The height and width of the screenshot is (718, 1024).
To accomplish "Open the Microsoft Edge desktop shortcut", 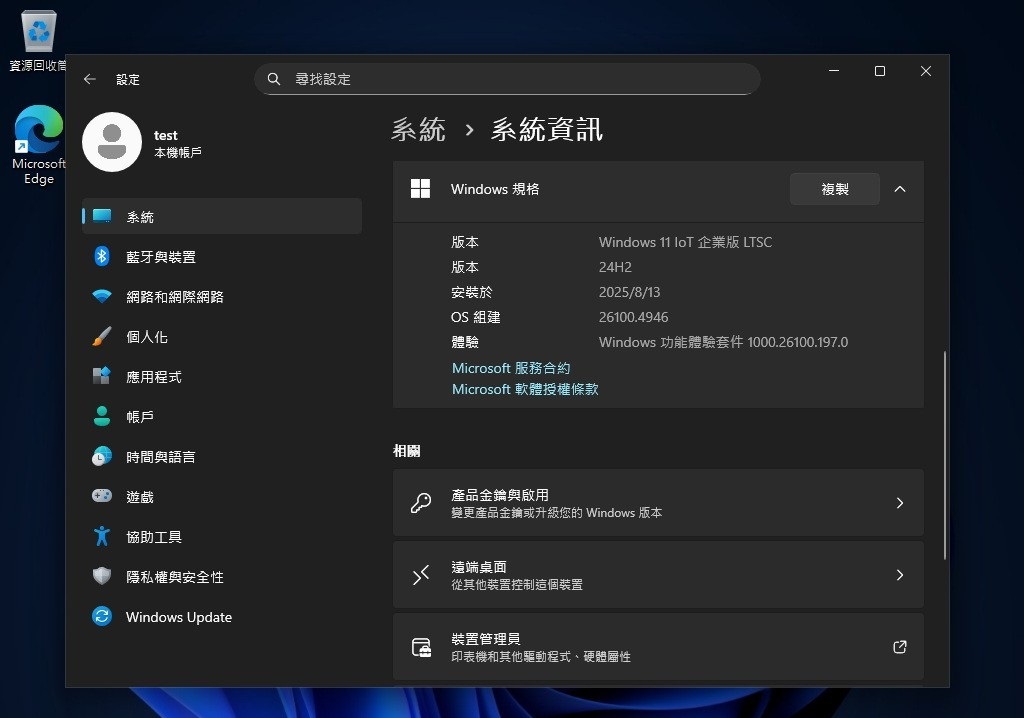I will [39, 145].
